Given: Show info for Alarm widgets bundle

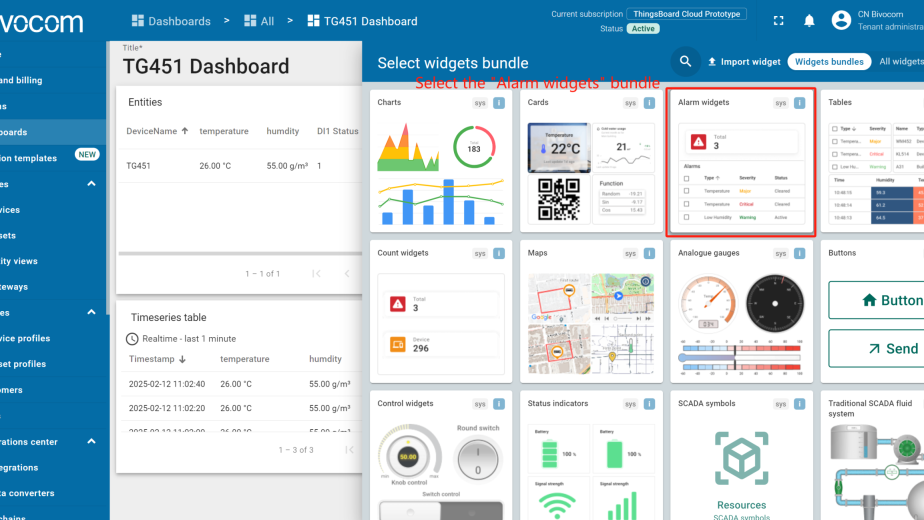Looking at the screenshot, I should (x=800, y=103).
